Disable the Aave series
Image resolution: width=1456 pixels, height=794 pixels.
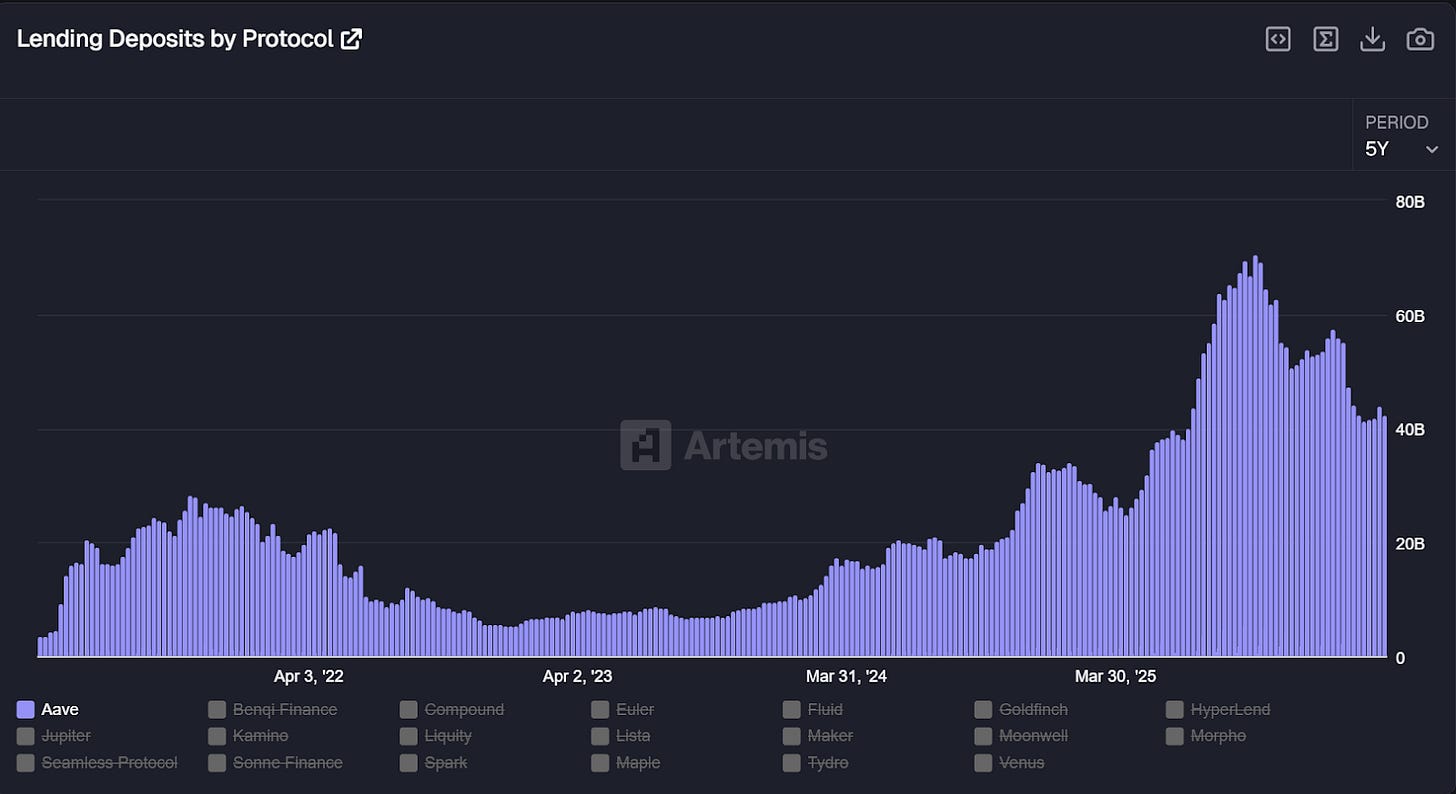pos(58,709)
